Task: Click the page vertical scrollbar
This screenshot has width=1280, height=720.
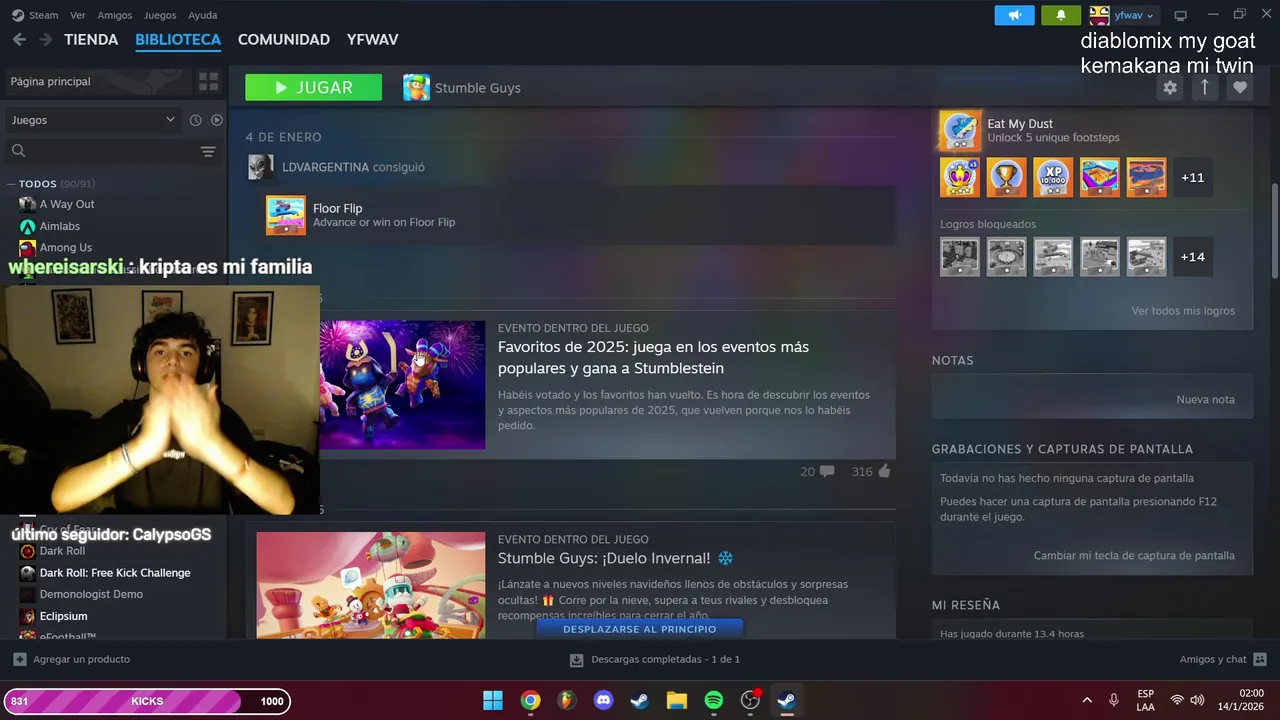Action: tap(1274, 230)
